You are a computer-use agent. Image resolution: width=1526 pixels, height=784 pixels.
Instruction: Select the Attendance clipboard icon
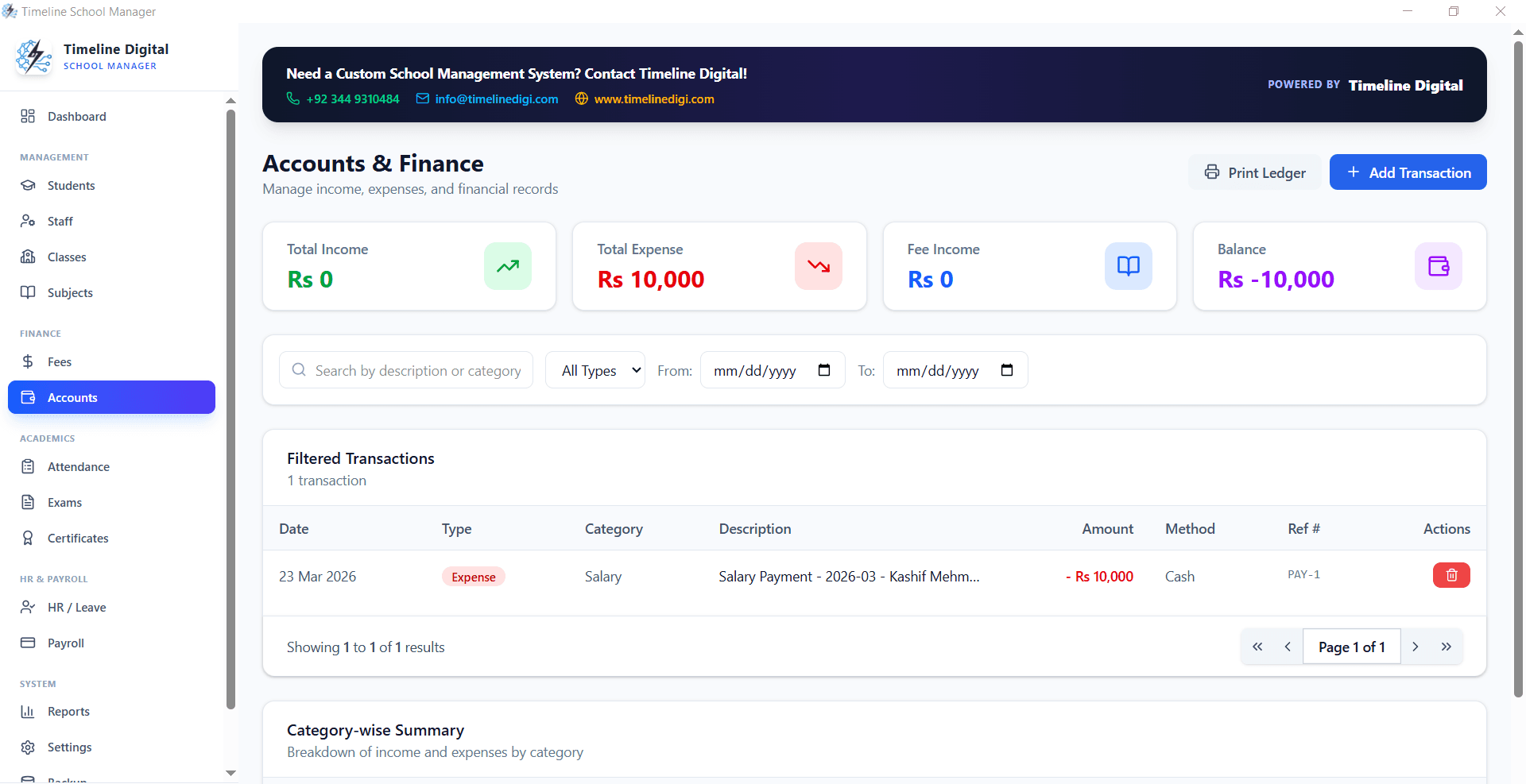tap(28, 466)
